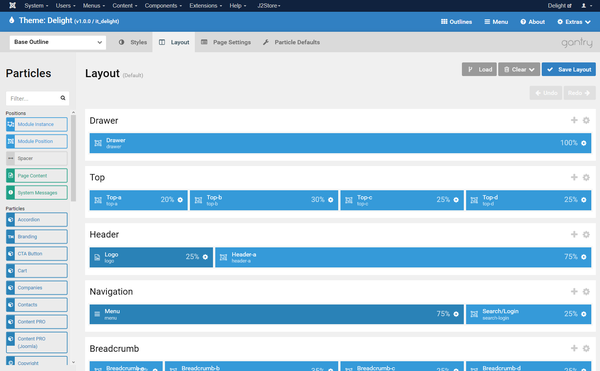Viewport: 600px width, 371px height.
Task: Click the Joomla logo icon
Action: click(x=12, y=5)
